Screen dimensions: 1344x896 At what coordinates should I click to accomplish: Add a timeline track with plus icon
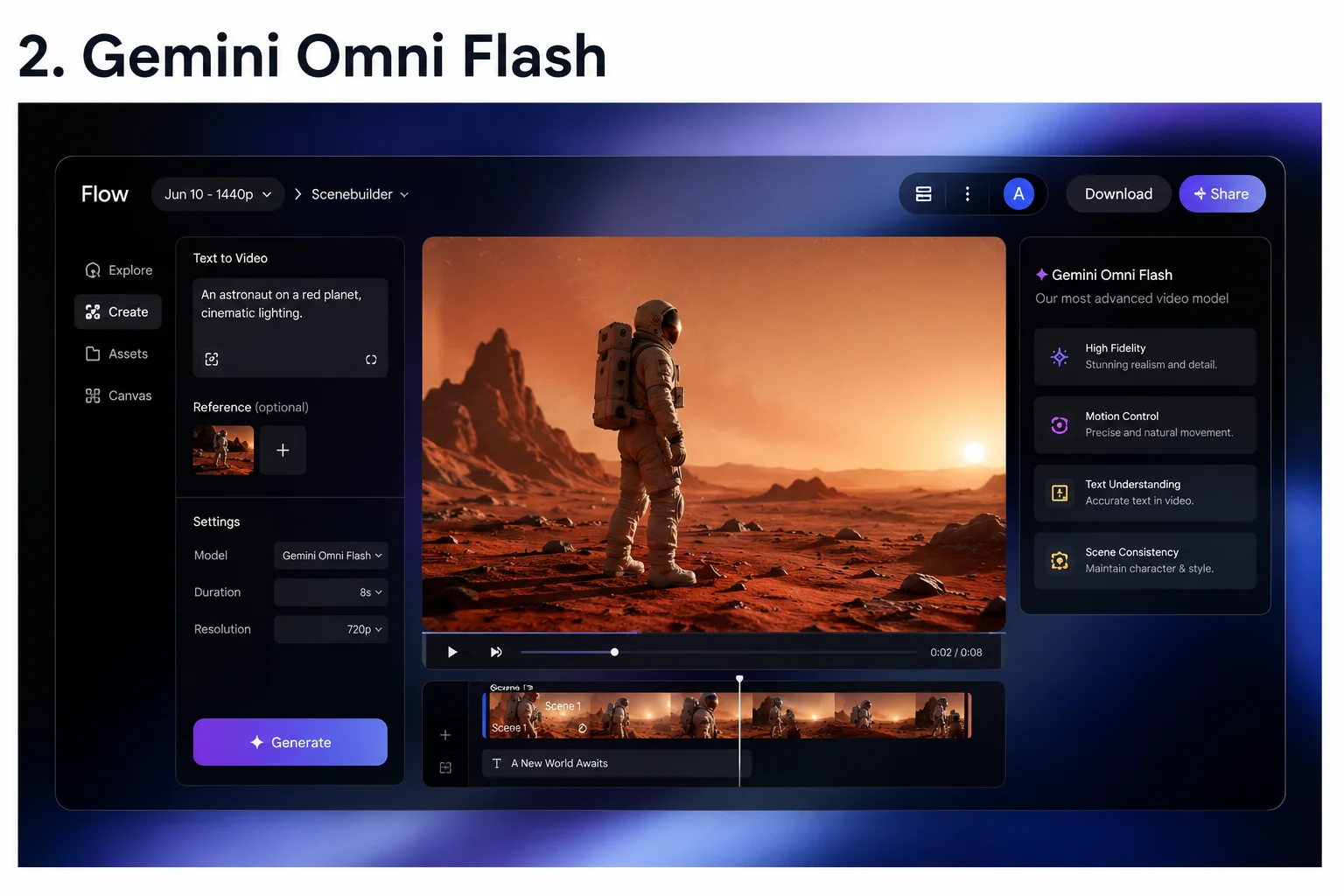445,735
